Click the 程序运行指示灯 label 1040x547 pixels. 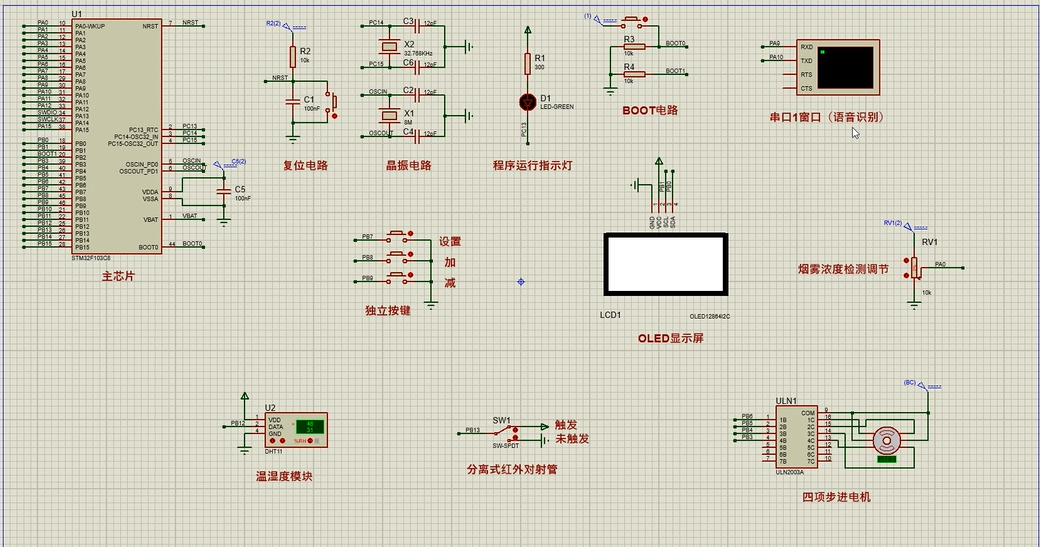pos(532,165)
